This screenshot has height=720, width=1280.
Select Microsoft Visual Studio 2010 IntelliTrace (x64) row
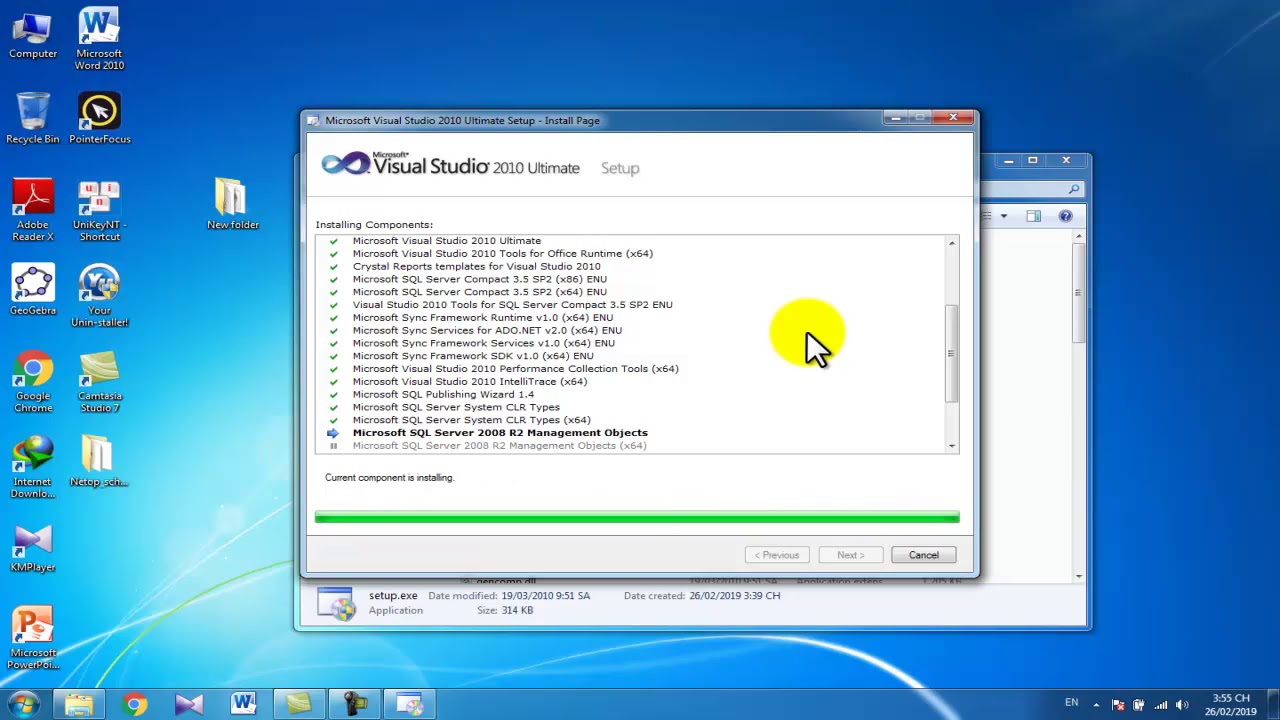click(469, 381)
